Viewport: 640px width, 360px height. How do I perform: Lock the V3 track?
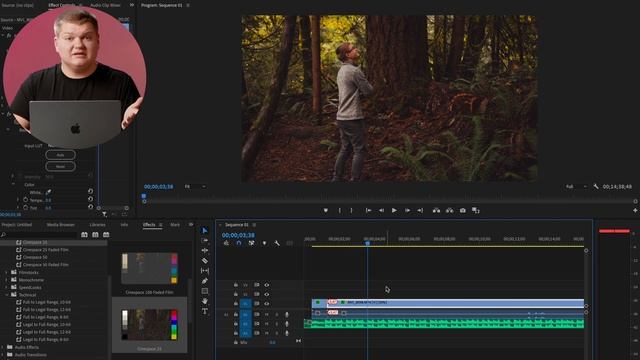click(x=236, y=285)
